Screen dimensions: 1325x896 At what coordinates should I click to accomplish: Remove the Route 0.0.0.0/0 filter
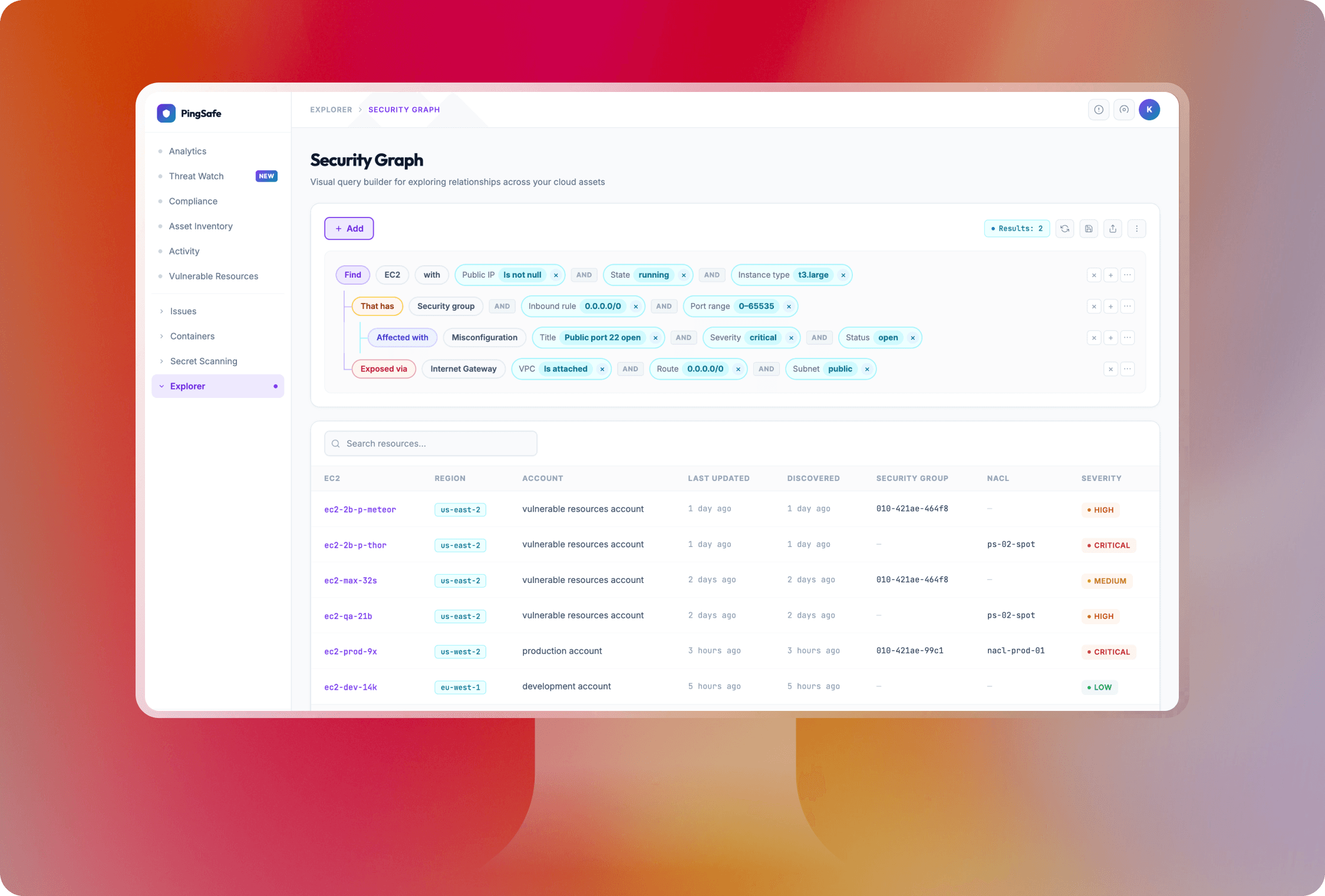738,369
